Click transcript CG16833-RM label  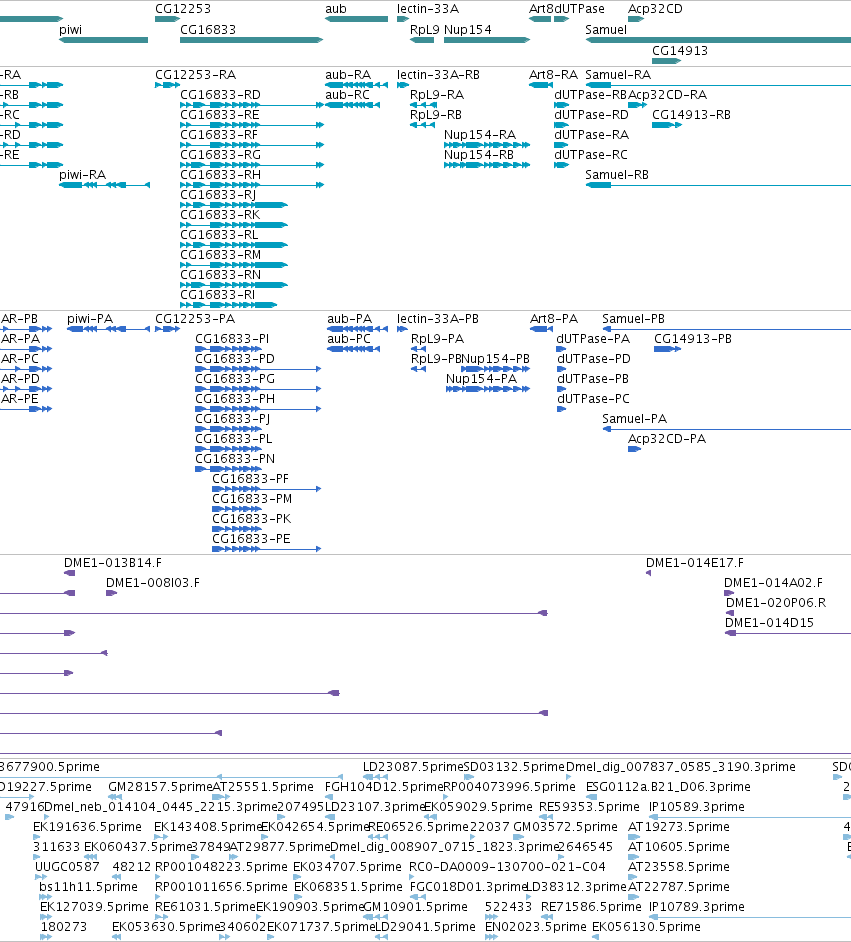point(221,254)
